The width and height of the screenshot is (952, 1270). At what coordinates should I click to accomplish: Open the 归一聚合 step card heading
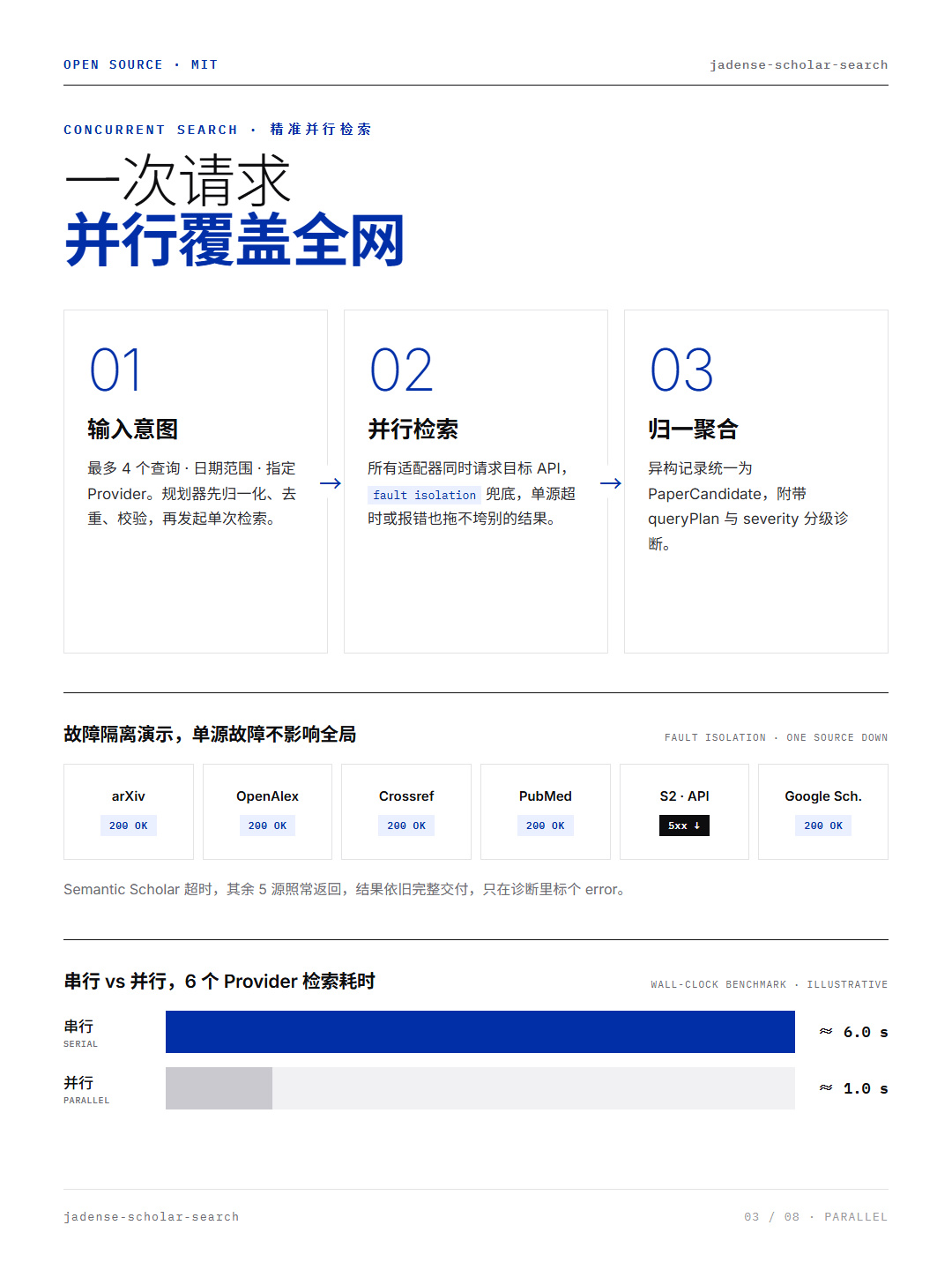(694, 430)
